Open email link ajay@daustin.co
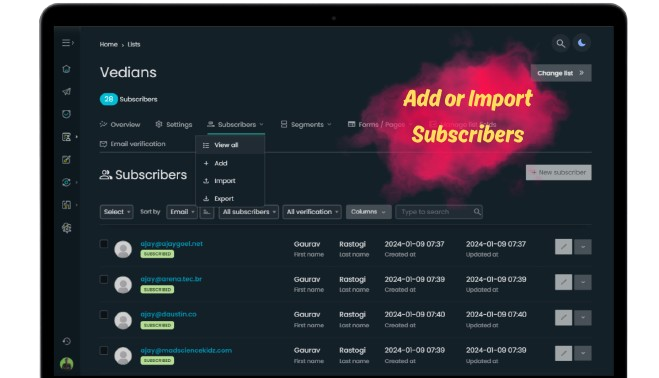Screen dimensions: 659x378 click(x=168, y=315)
